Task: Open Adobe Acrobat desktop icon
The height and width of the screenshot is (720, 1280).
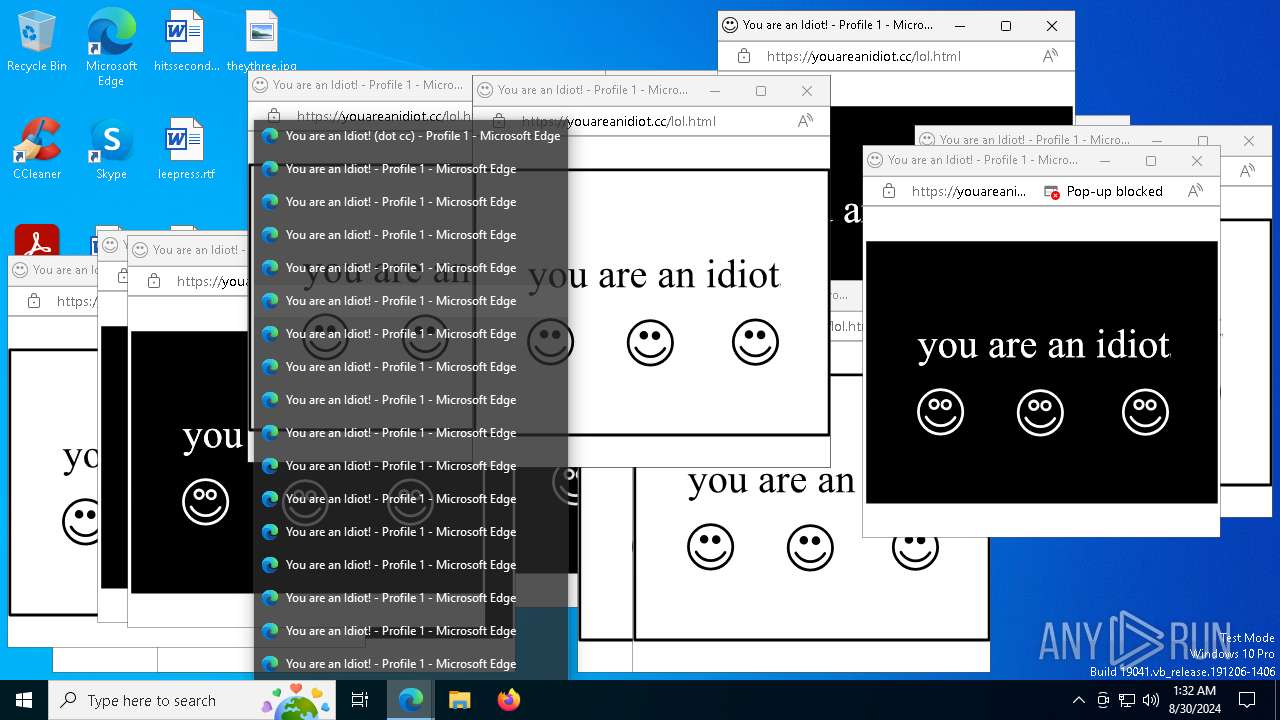Action: click(37, 242)
